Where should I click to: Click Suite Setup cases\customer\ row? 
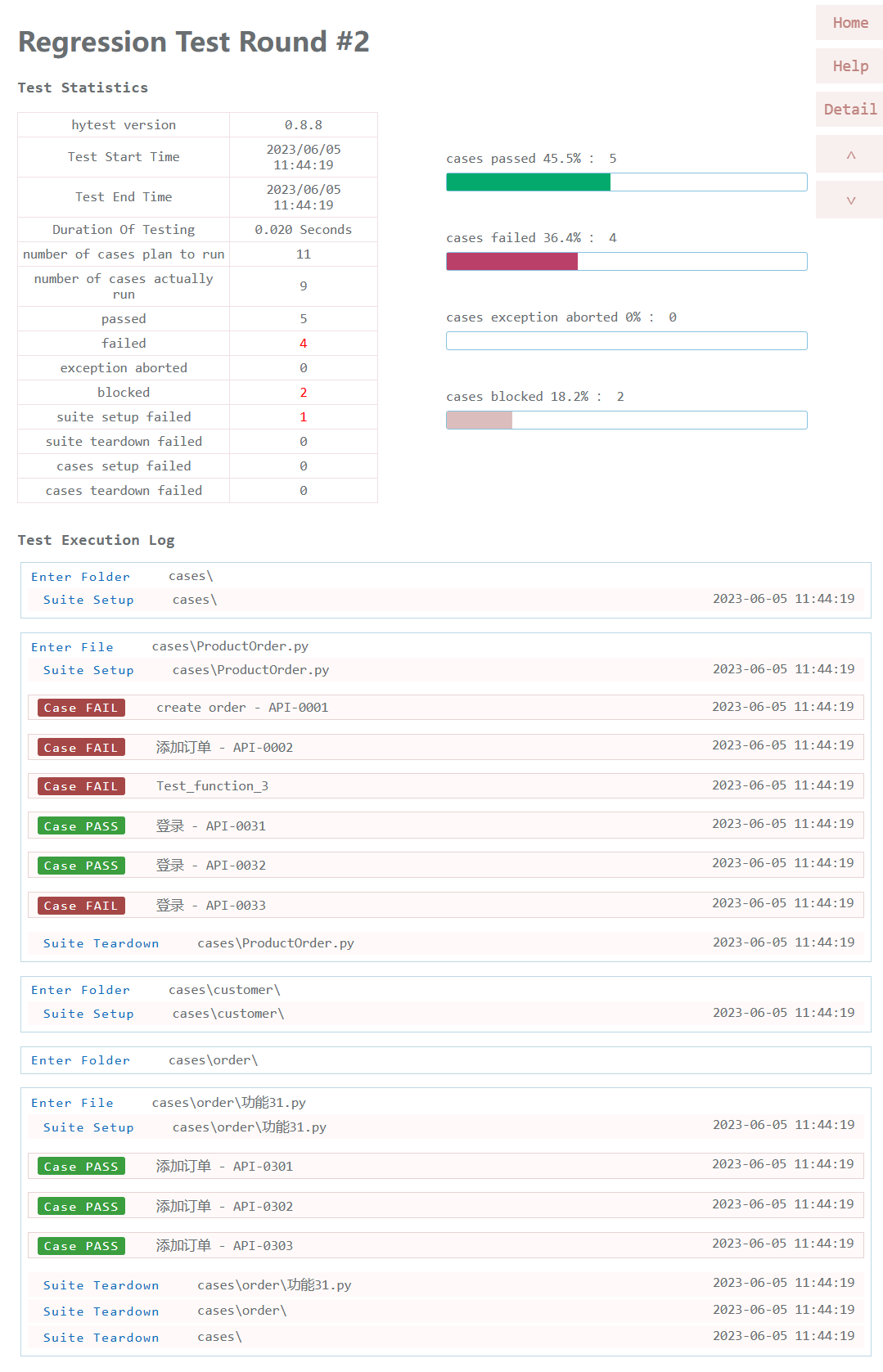pos(446,1014)
